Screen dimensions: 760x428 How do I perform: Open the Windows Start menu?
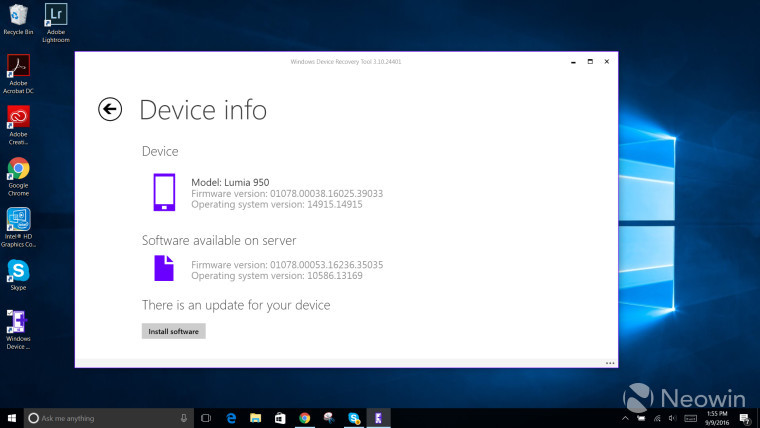click(x=12, y=418)
